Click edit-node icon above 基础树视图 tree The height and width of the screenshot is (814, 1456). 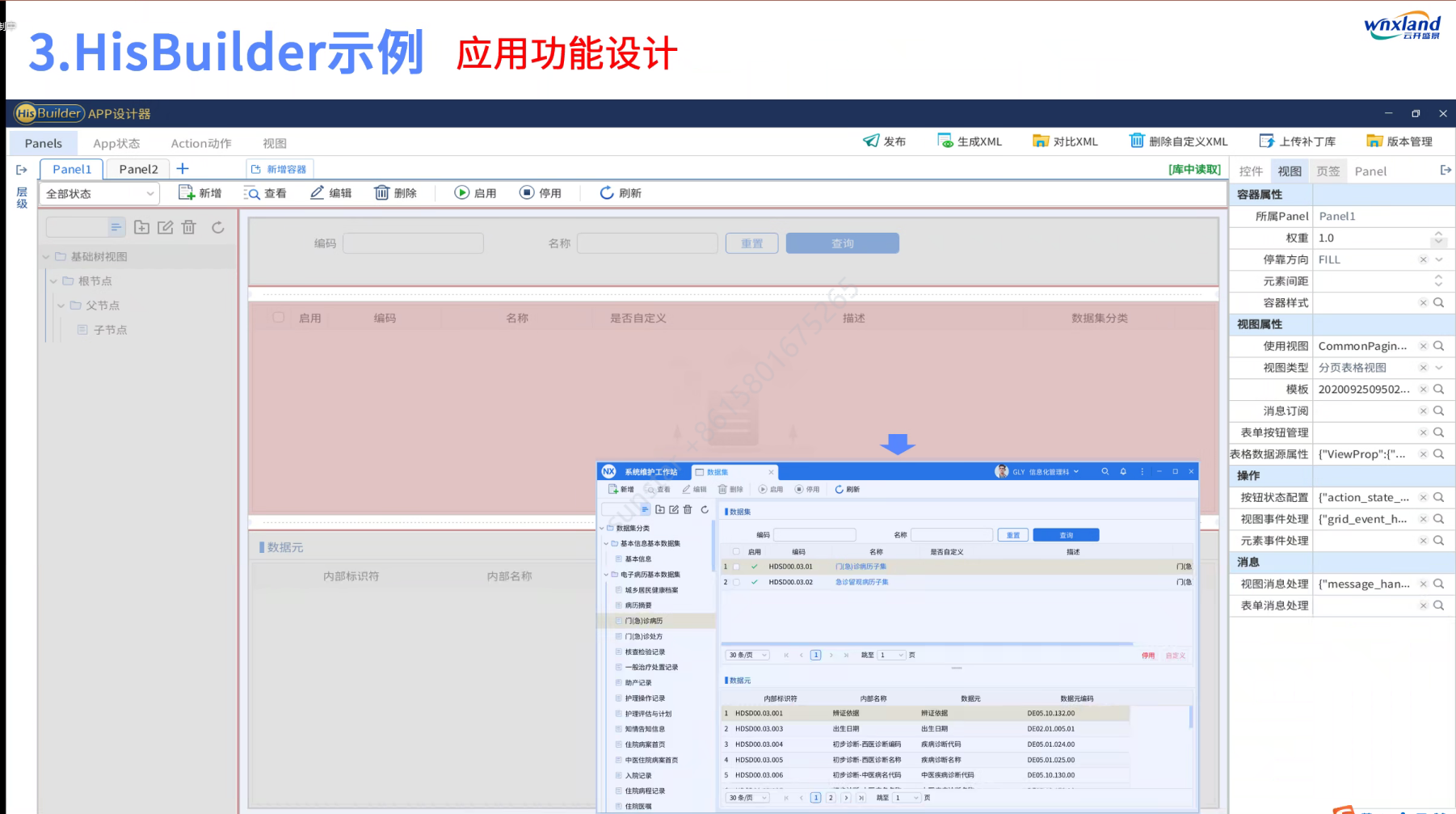165,227
